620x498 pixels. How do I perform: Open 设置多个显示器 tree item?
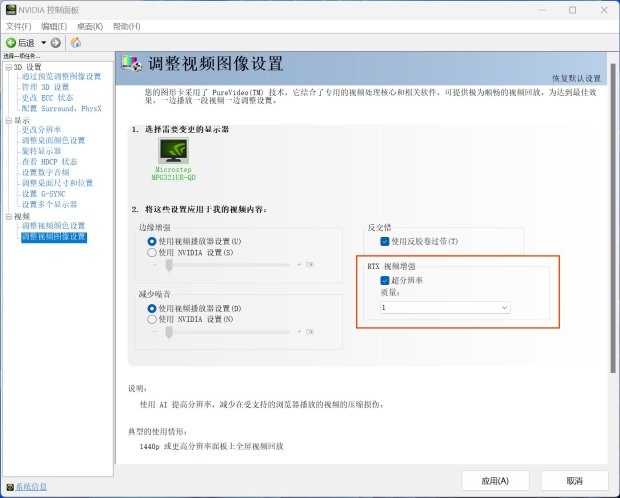[49, 205]
